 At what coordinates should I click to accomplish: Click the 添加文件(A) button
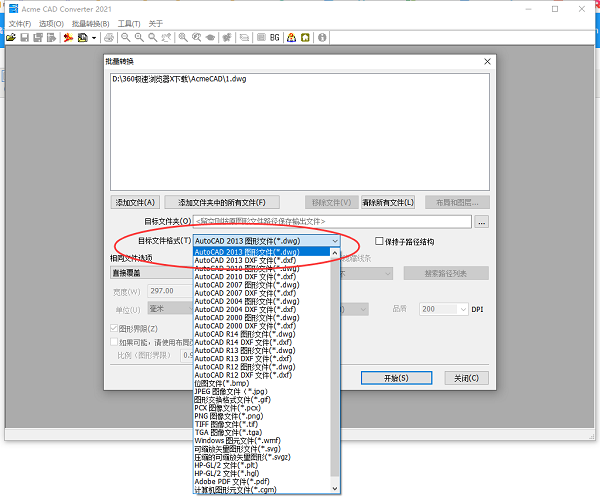[x=135, y=202]
